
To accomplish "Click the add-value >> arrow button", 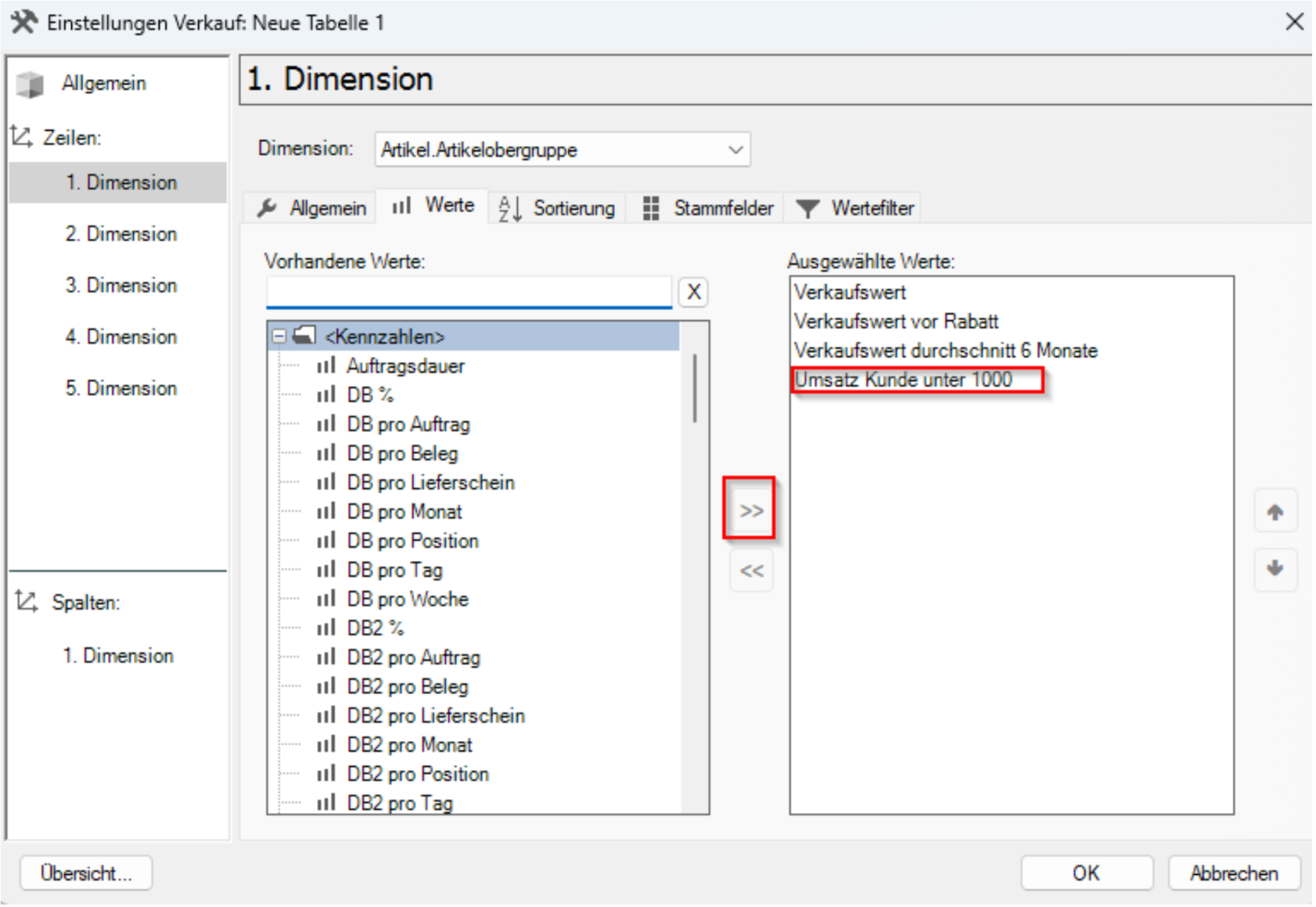I will pos(750,511).
